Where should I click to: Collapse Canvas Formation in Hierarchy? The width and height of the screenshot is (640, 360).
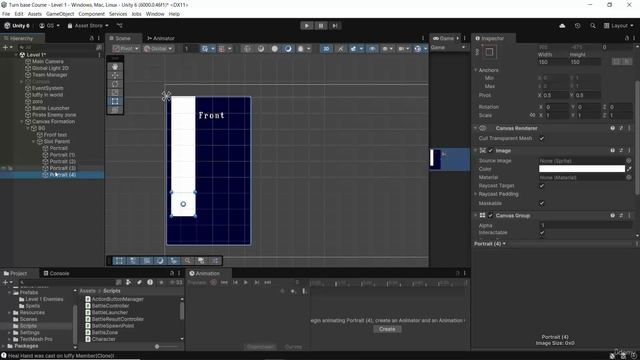point(22,122)
